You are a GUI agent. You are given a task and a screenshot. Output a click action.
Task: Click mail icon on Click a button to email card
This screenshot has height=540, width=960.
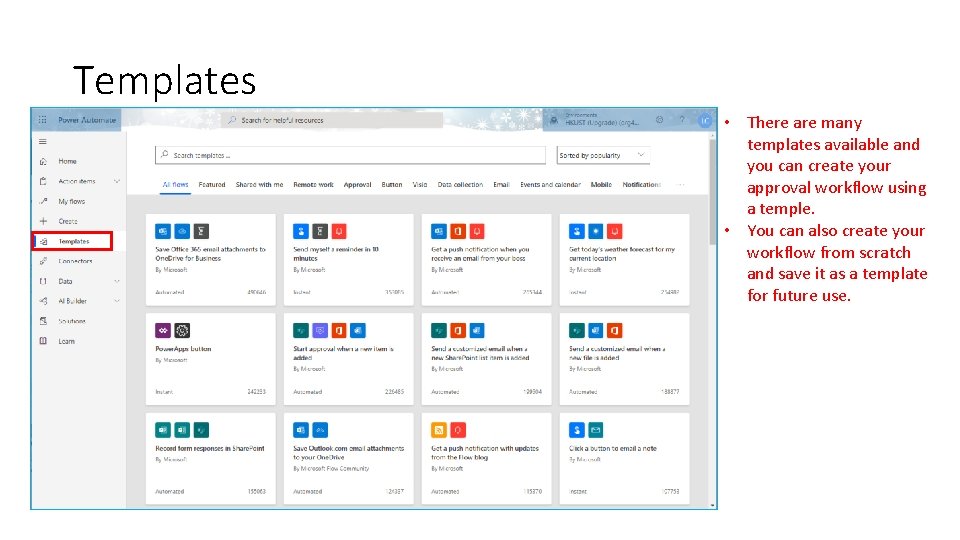point(595,430)
